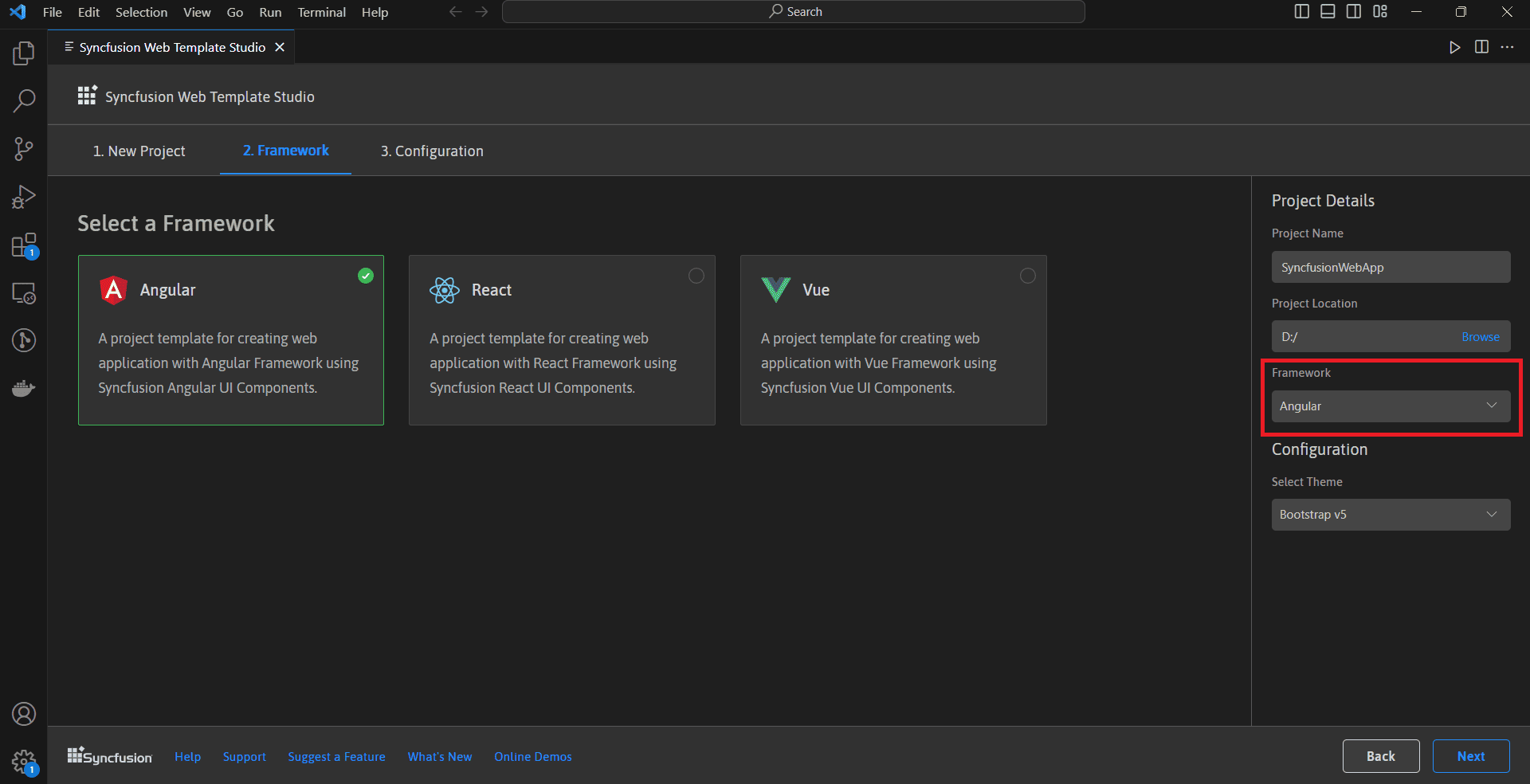The width and height of the screenshot is (1530, 784).
Task: Click the Run play icon in editor toolbar
Action: coord(1454,47)
